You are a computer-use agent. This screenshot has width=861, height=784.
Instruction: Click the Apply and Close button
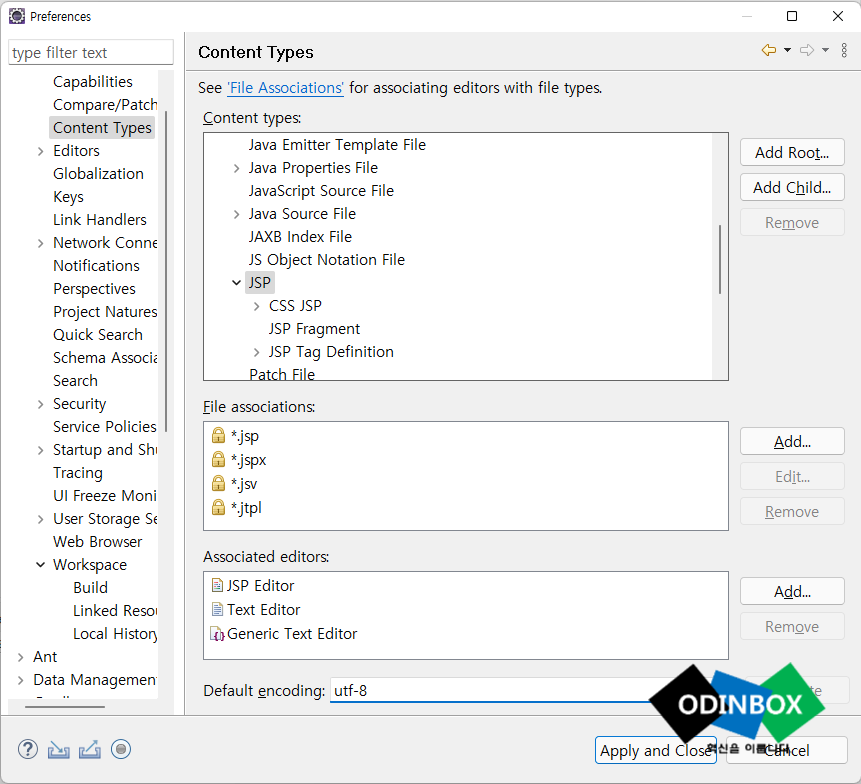pos(656,750)
